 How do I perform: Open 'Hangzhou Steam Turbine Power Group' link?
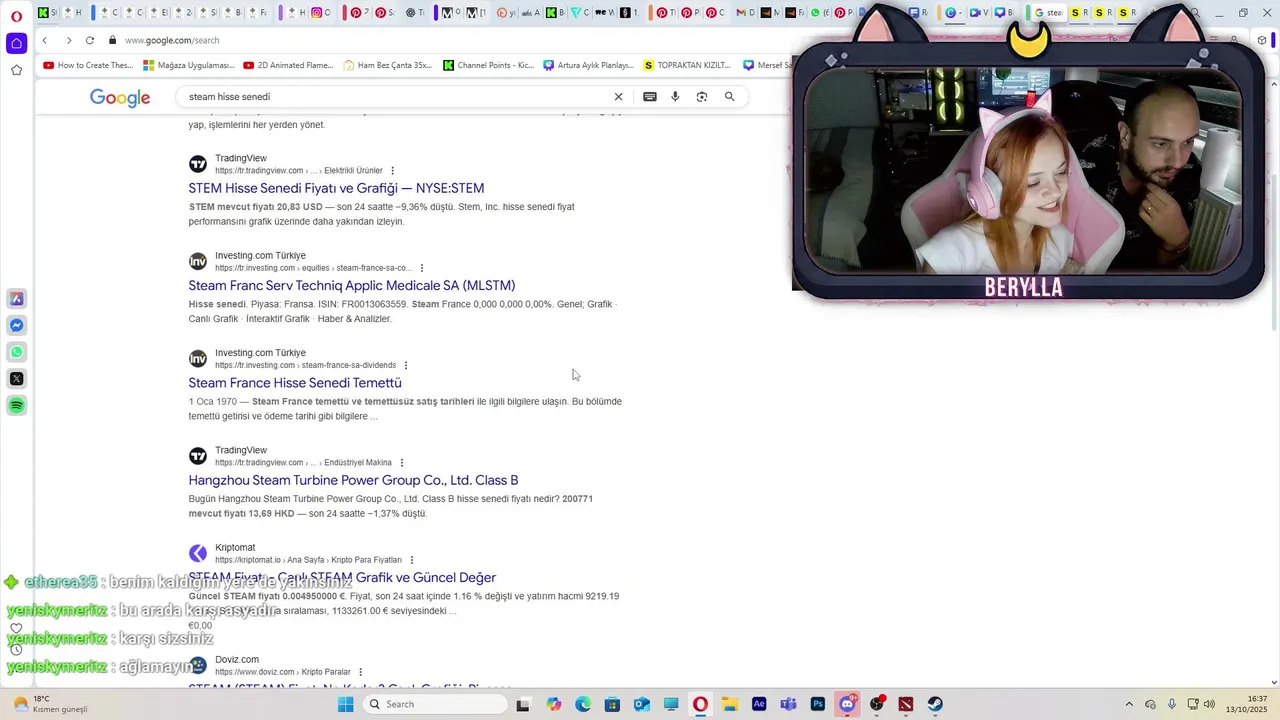[353, 480]
